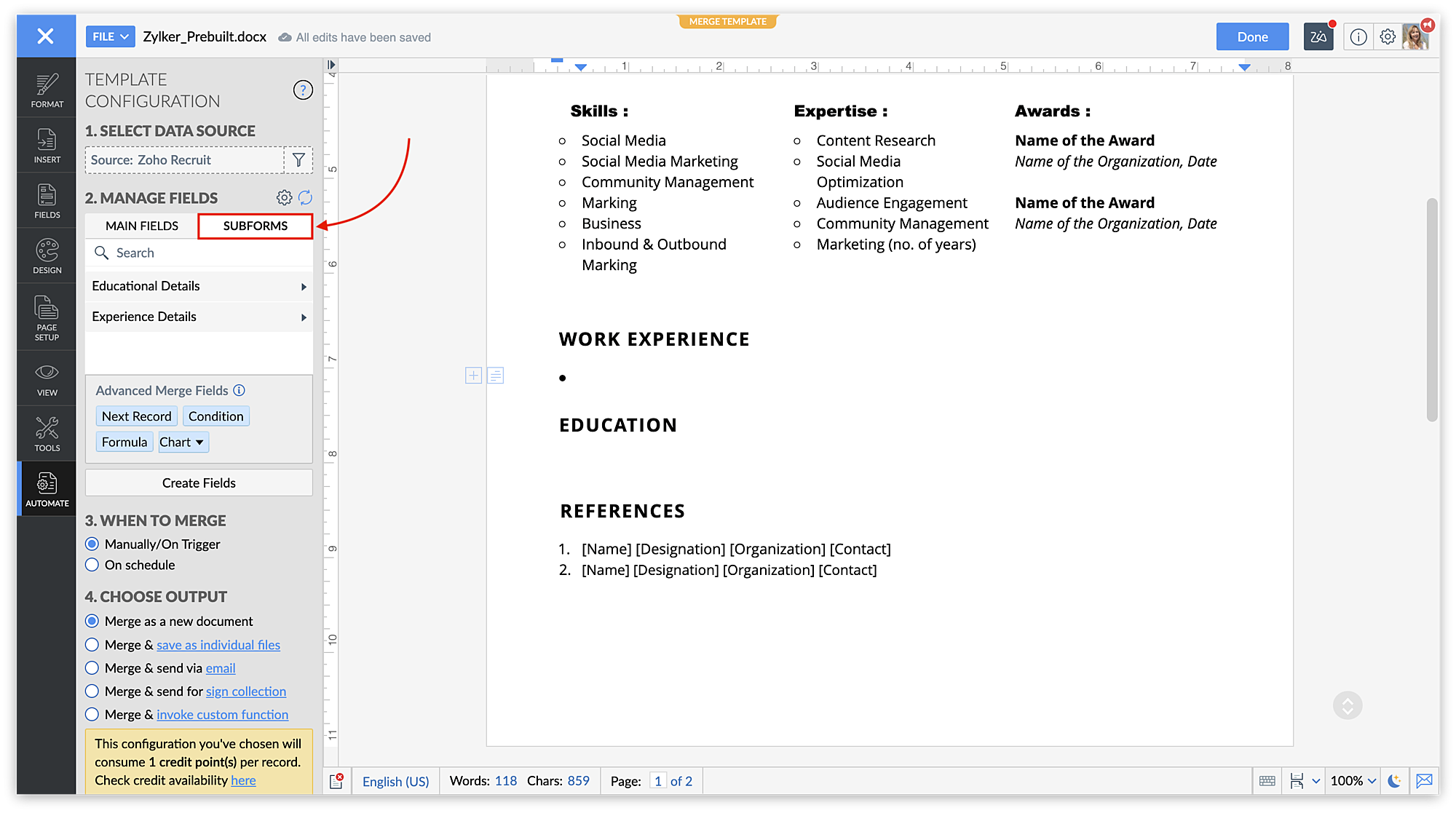Image resolution: width=1456 pixels, height=813 pixels.
Task: Open the 'email' link
Action: coord(221,668)
